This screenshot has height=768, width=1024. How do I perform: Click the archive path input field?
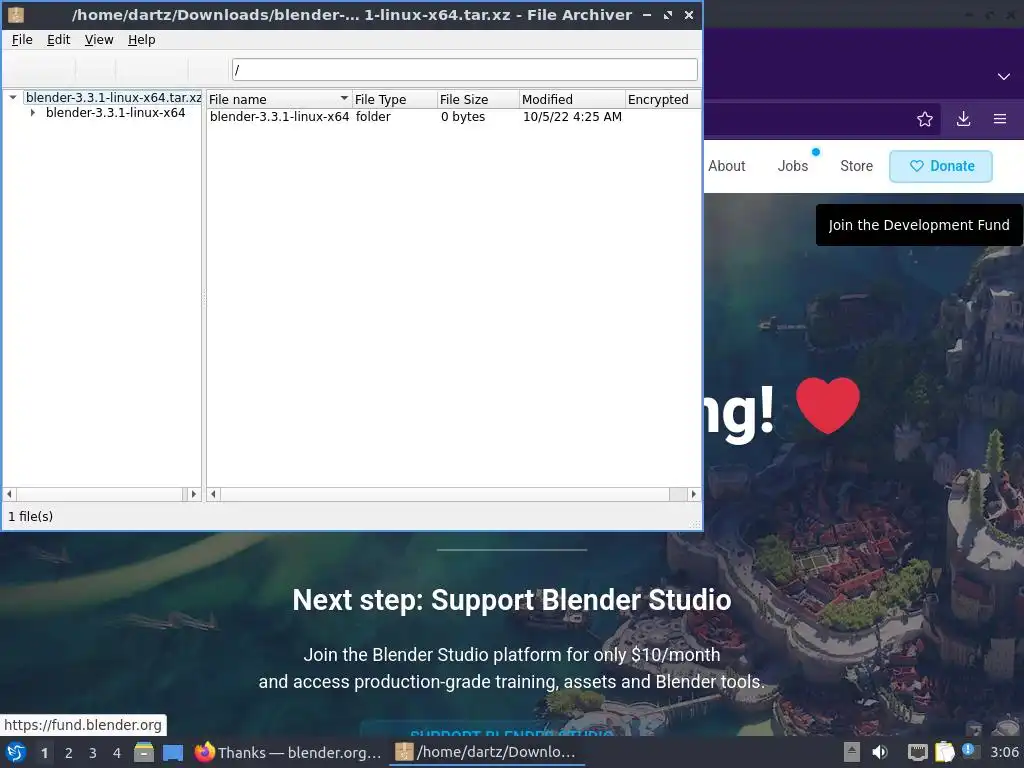[x=464, y=69]
